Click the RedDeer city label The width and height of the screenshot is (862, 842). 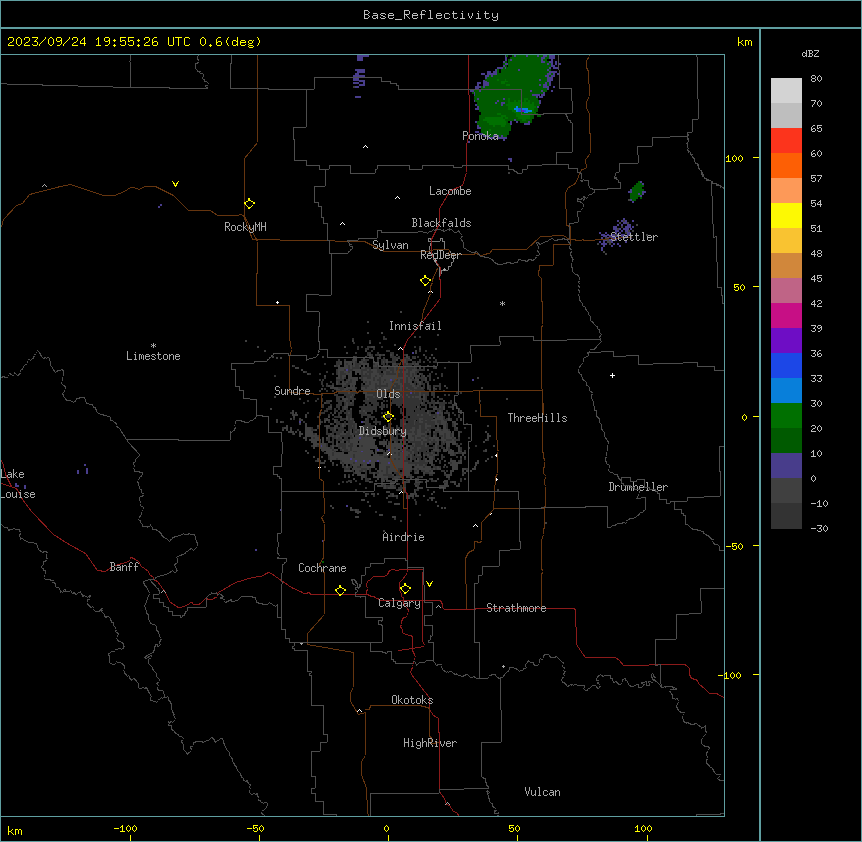click(x=440, y=255)
